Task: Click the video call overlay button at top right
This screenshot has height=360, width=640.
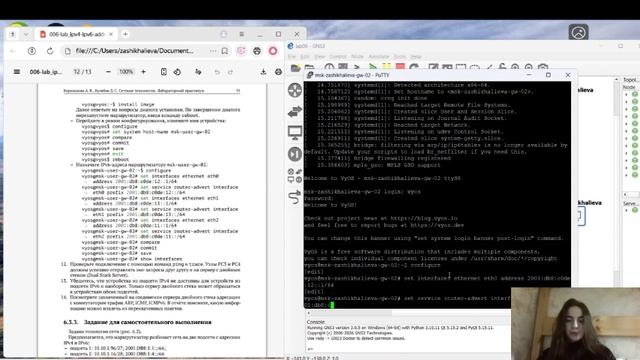Action: [578, 33]
